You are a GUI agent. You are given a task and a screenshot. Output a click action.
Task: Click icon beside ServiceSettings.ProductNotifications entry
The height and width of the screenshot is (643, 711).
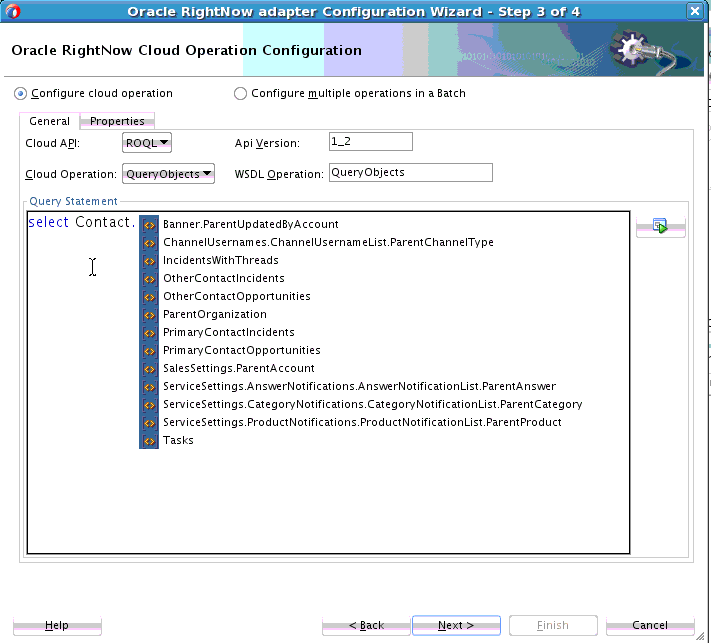pyautogui.click(x=149, y=423)
